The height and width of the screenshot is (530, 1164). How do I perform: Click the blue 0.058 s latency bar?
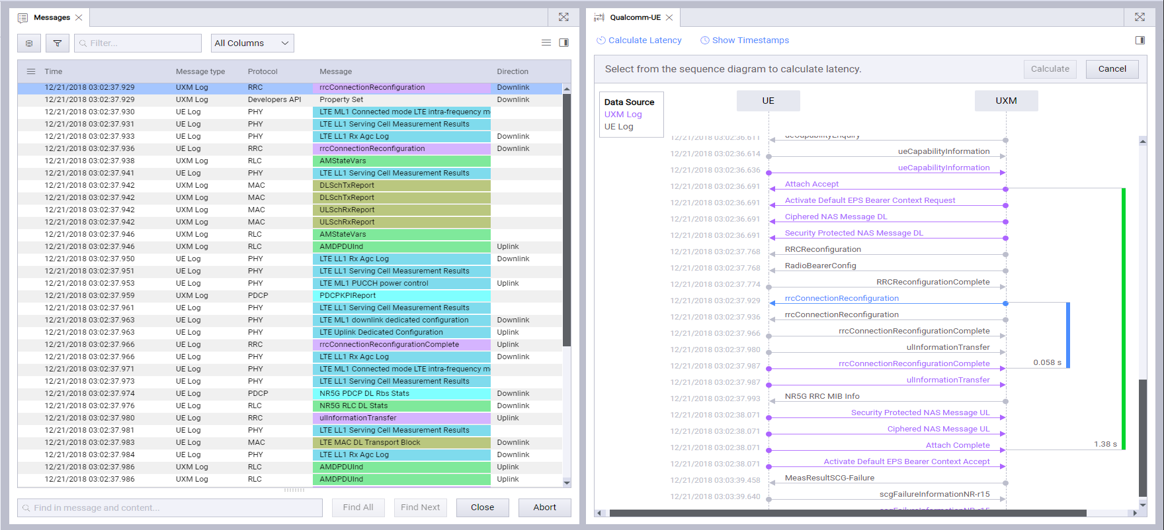coord(1068,335)
